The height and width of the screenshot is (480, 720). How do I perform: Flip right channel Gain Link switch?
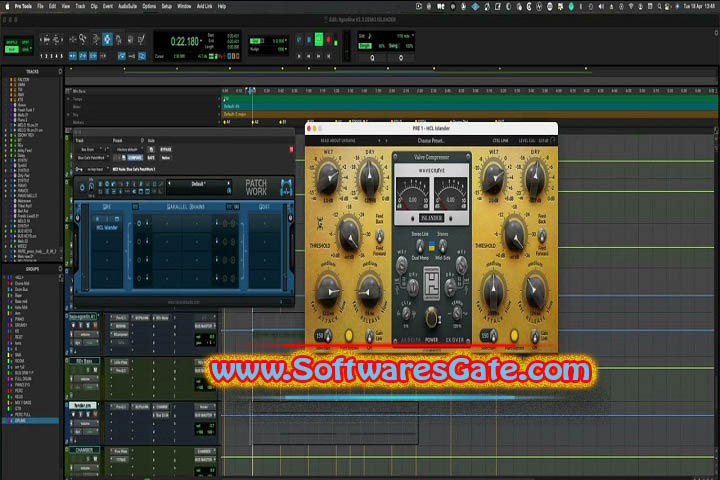[534, 336]
